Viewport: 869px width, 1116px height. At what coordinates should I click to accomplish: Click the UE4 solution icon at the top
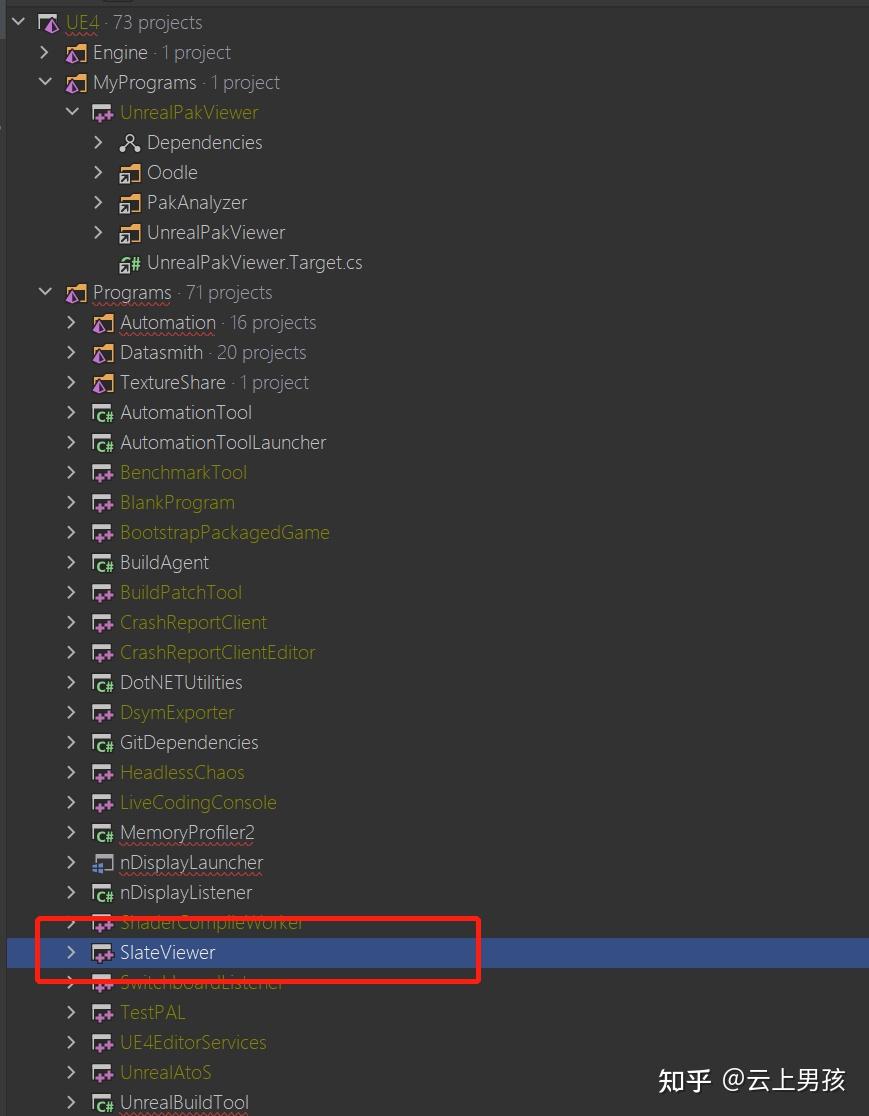[x=48, y=21]
